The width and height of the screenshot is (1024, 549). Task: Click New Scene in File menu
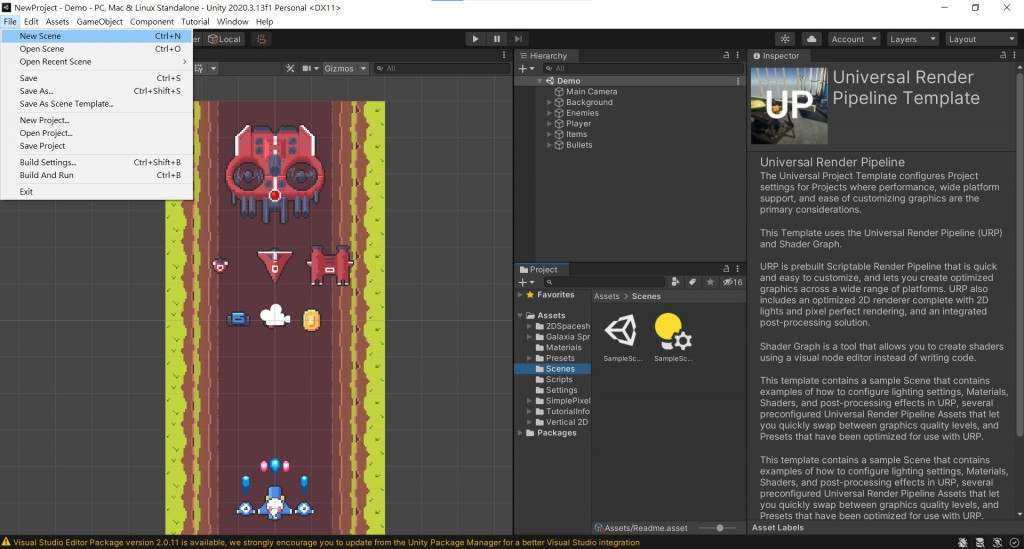click(x=97, y=36)
